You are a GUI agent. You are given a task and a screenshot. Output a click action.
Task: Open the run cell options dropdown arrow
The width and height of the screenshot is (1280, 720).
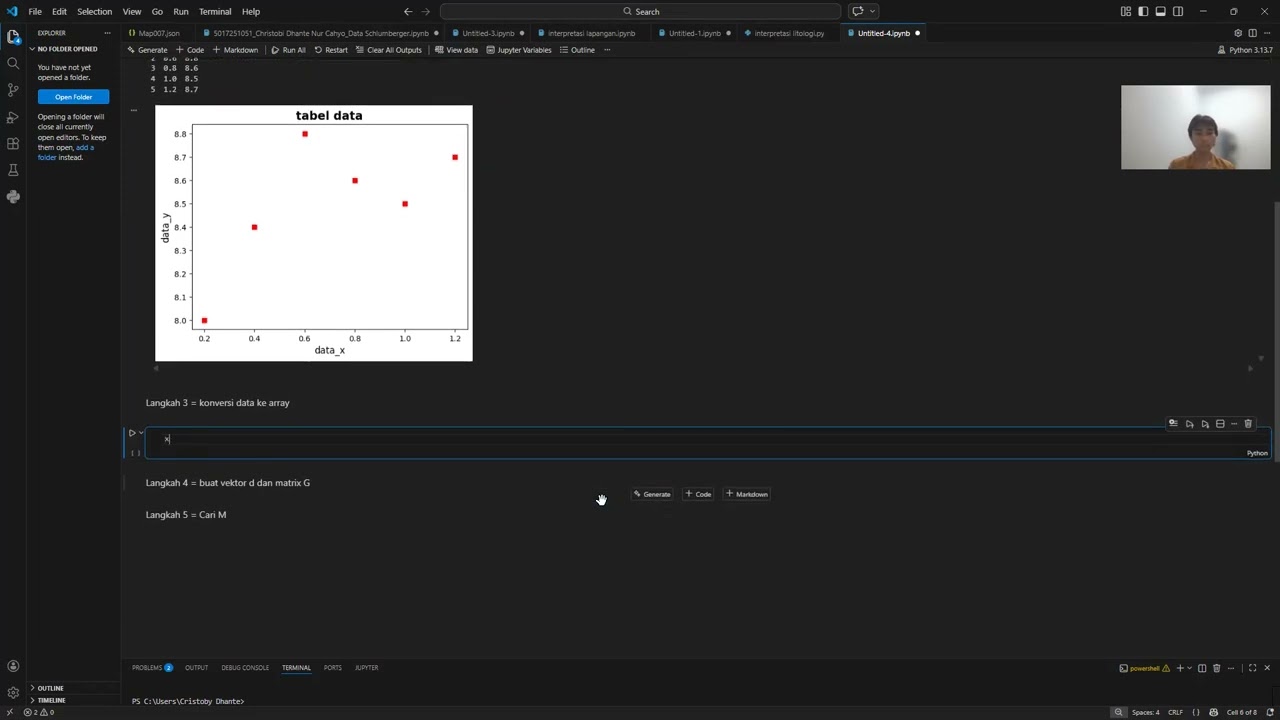coord(141,433)
